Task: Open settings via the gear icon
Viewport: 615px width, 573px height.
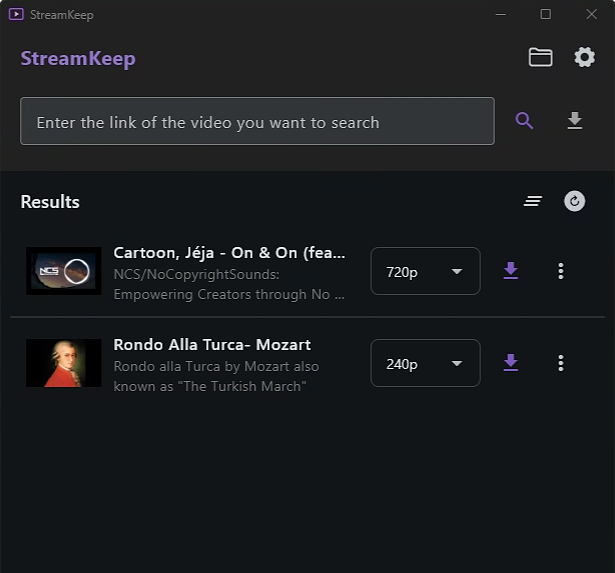Action: 585,57
